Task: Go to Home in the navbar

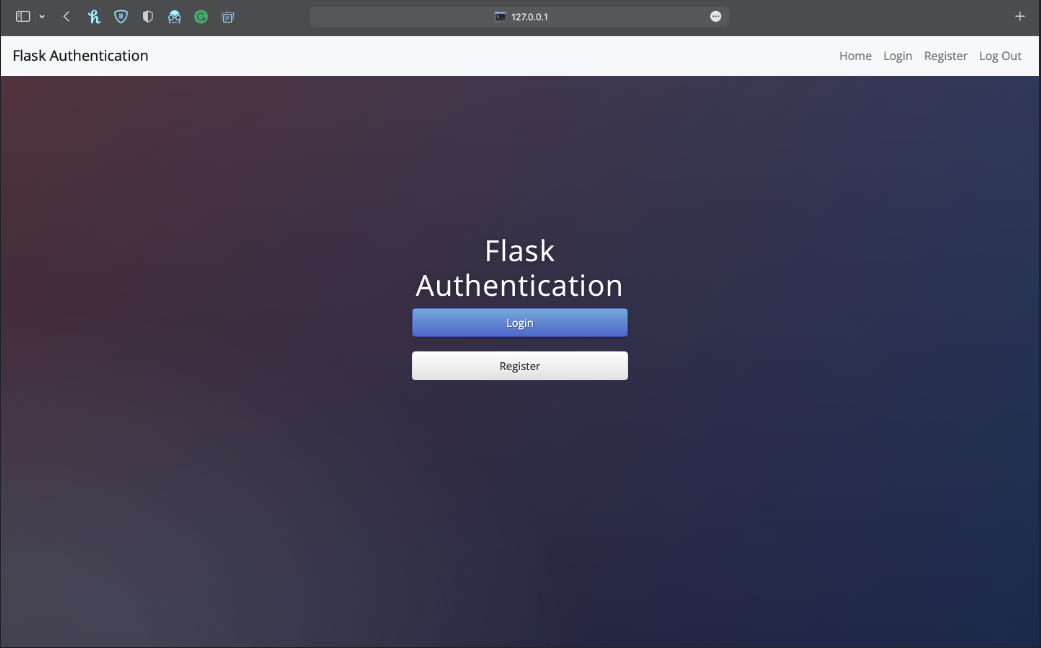Action: click(x=855, y=56)
